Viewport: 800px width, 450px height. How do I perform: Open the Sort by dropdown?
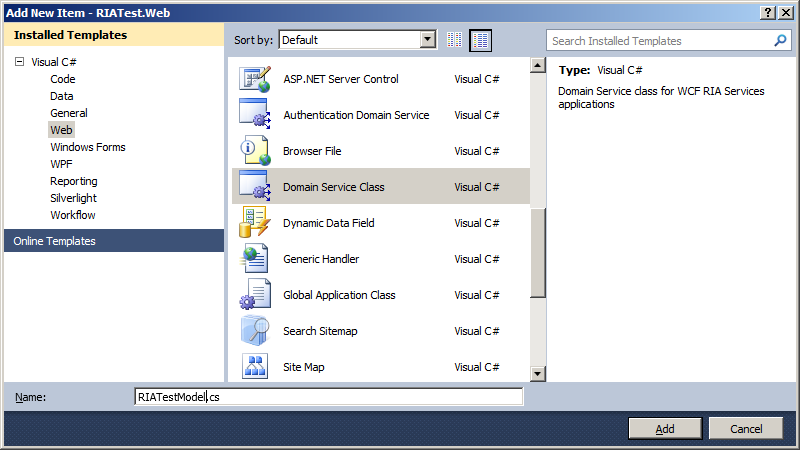click(428, 41)
